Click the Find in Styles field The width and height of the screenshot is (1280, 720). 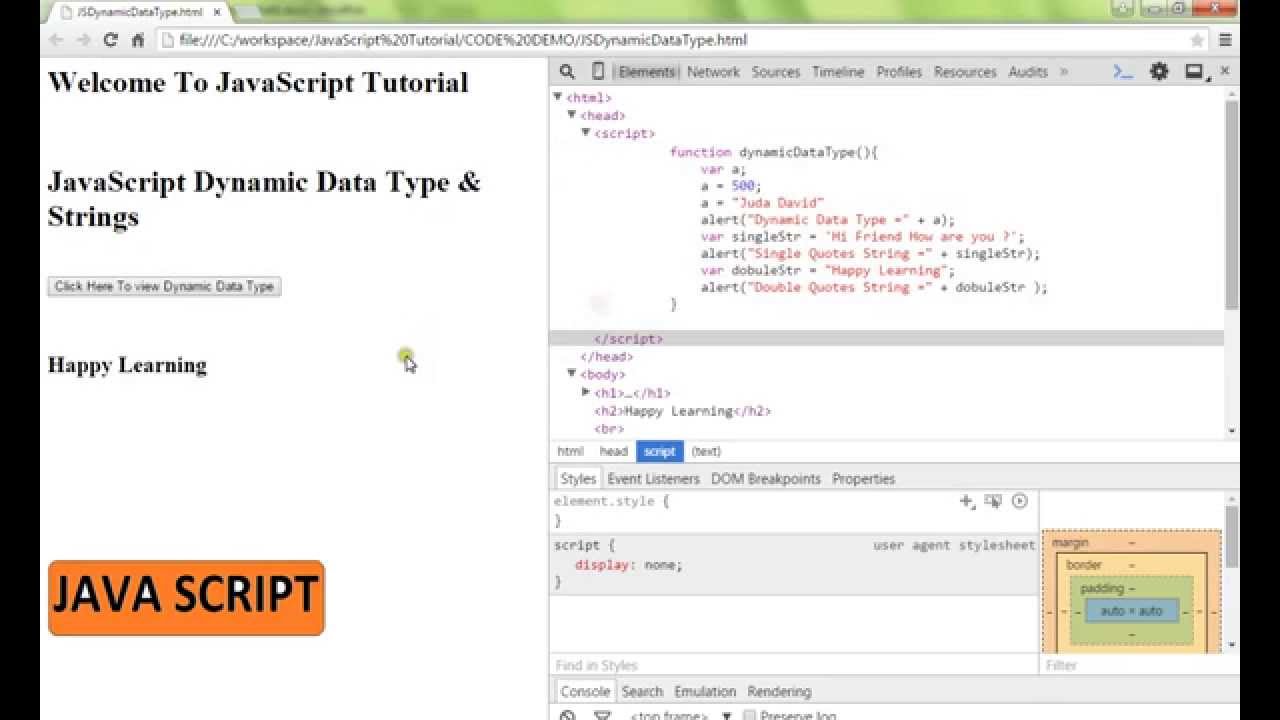coord(794,665)
